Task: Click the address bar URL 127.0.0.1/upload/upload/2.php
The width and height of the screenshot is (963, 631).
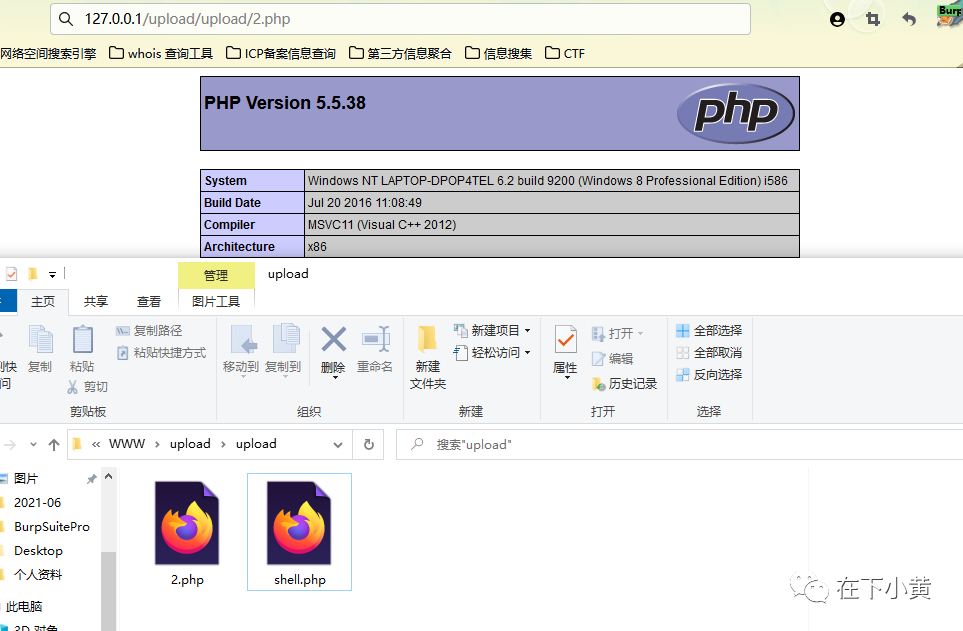Action: 187,19
